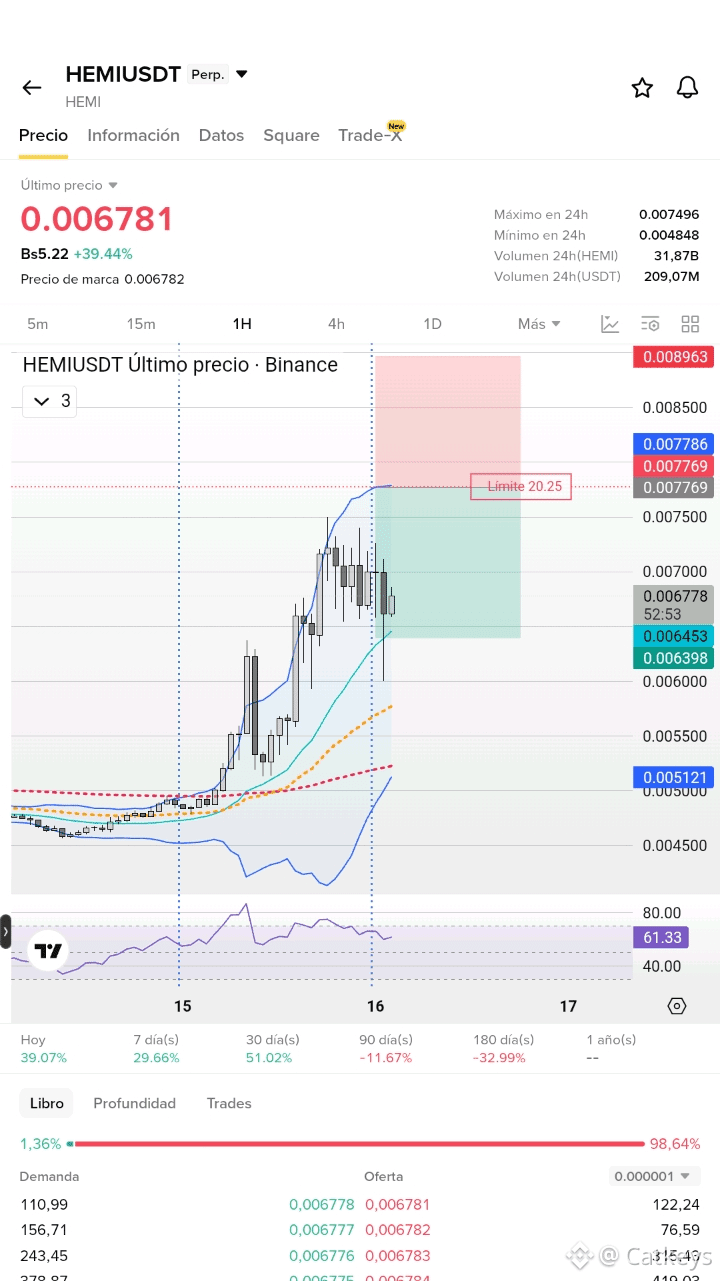Screen dimensions: 720x1281
Task: Open chart scale settings hexagon icon
Action: point(677,1006)
